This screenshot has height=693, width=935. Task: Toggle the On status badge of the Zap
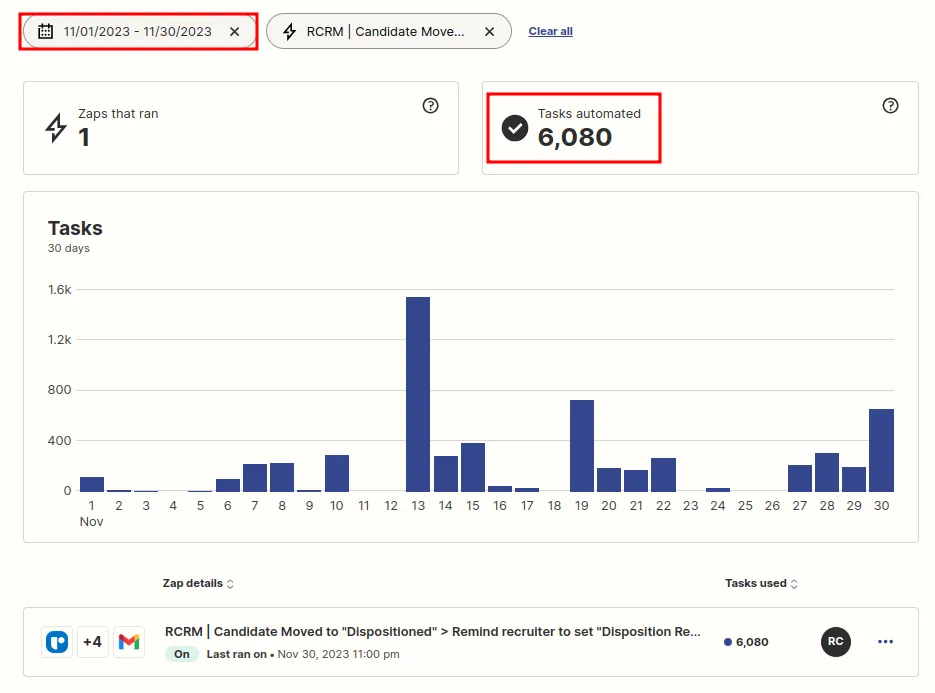tap(181, 654)
